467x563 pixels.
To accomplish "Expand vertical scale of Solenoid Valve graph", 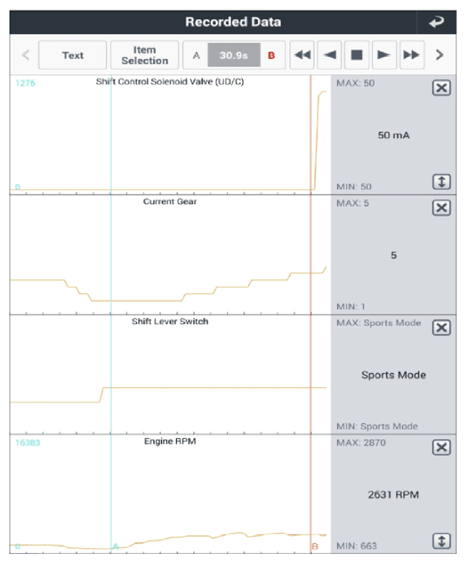I will [x=441, y=182].
